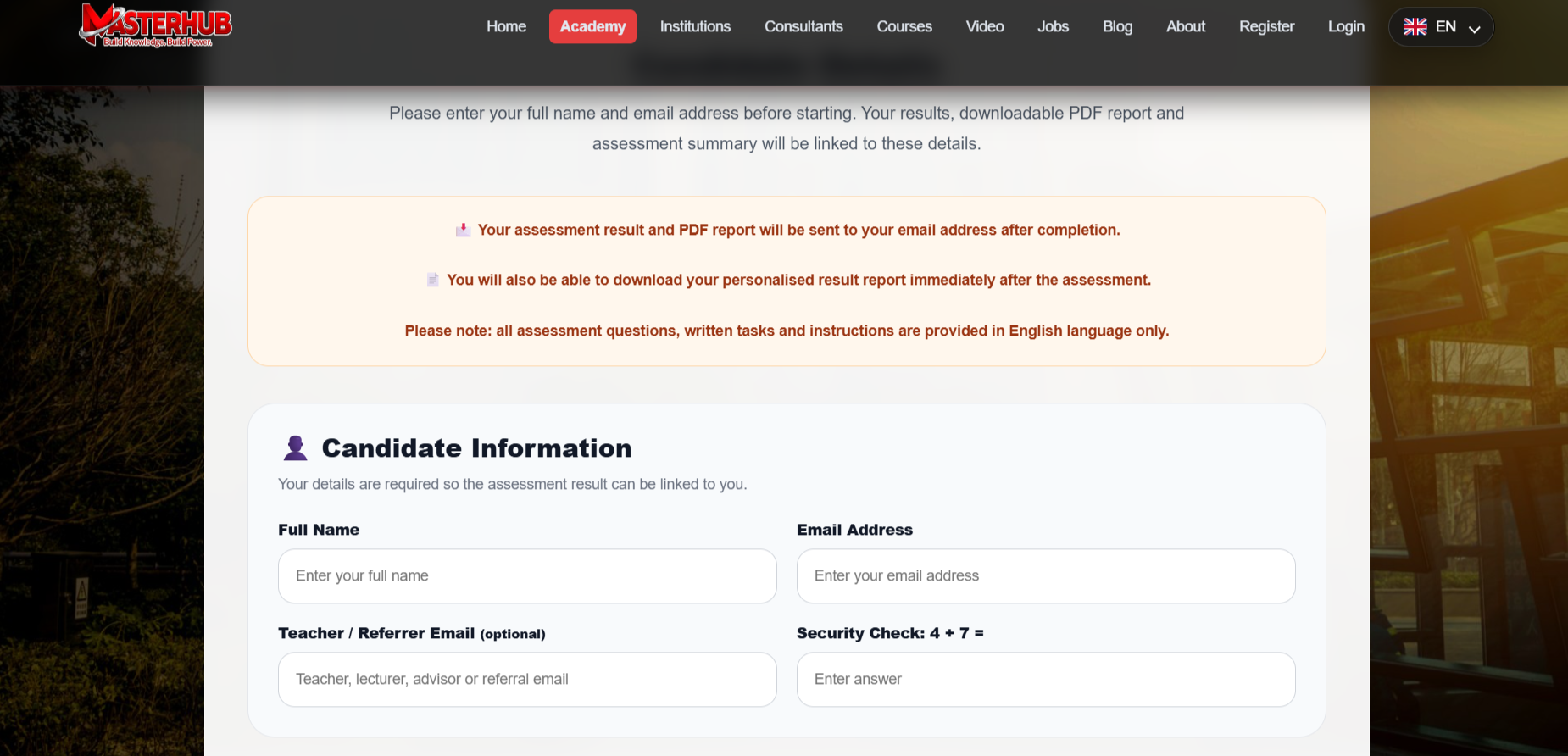Click the candidate person icon
Image resolution: width=1568 pixels, height=756 pixels.
click(x=295, y=448)
